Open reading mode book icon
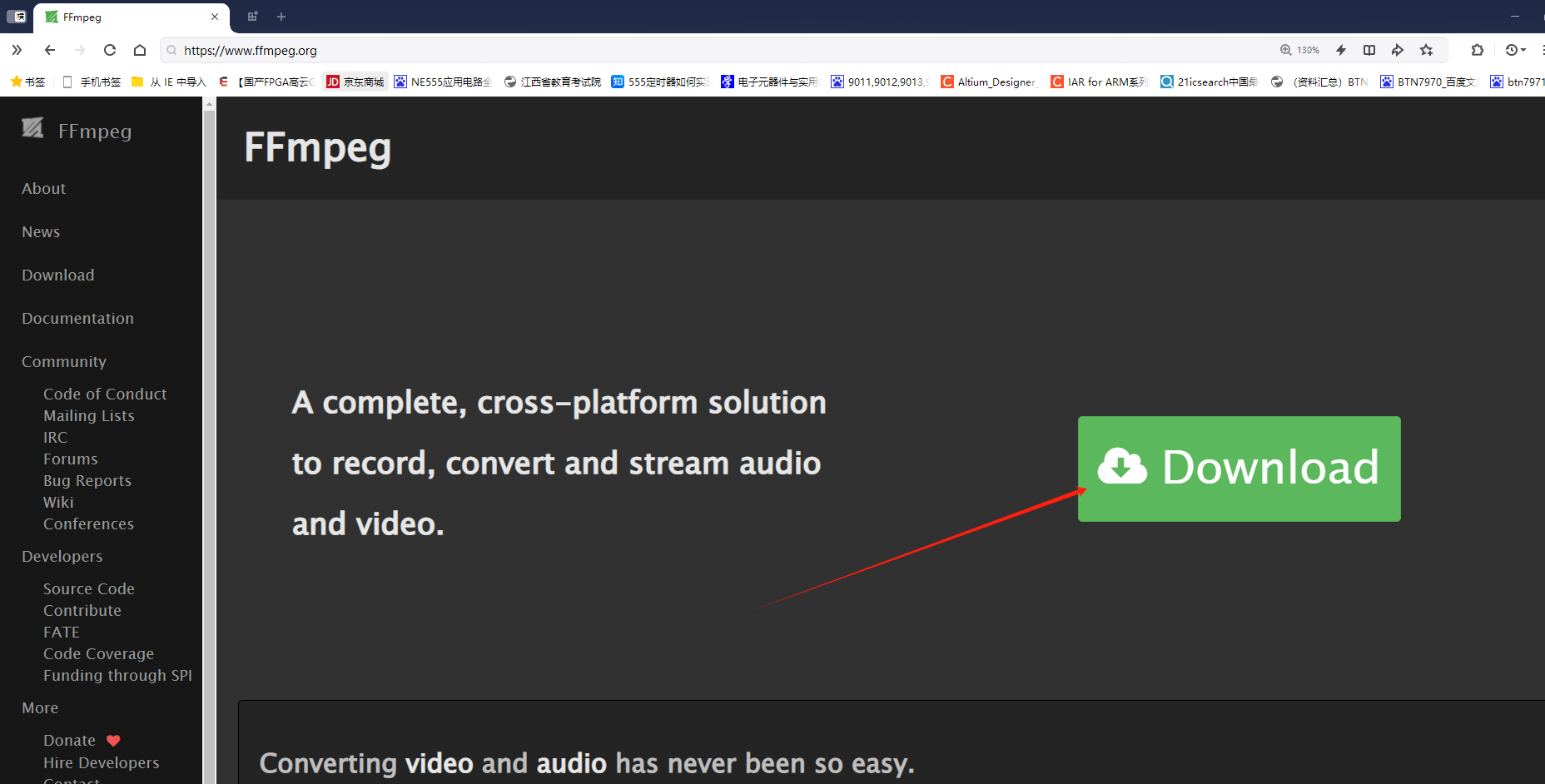The height and width of the screenshot is (784, 1545). (1369, 50)
